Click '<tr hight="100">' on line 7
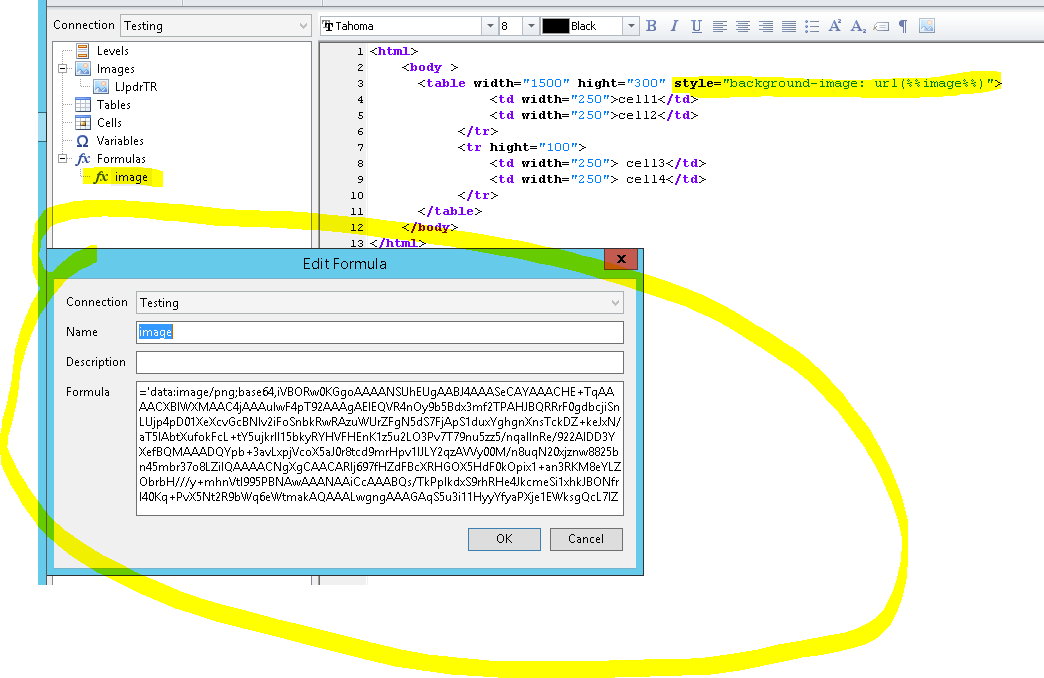The width and height of the screenshot is (1044, 678). pyautogui.click(x=522, y=147)
